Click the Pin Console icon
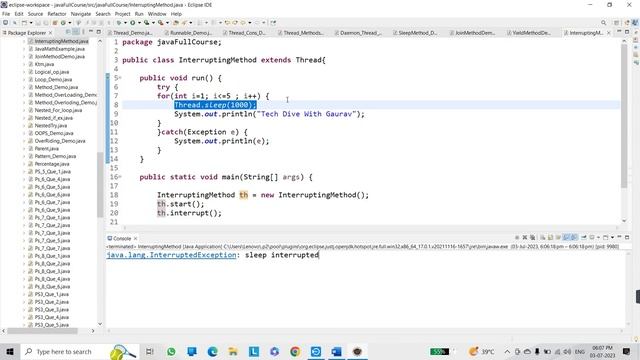 pos(584,238)
